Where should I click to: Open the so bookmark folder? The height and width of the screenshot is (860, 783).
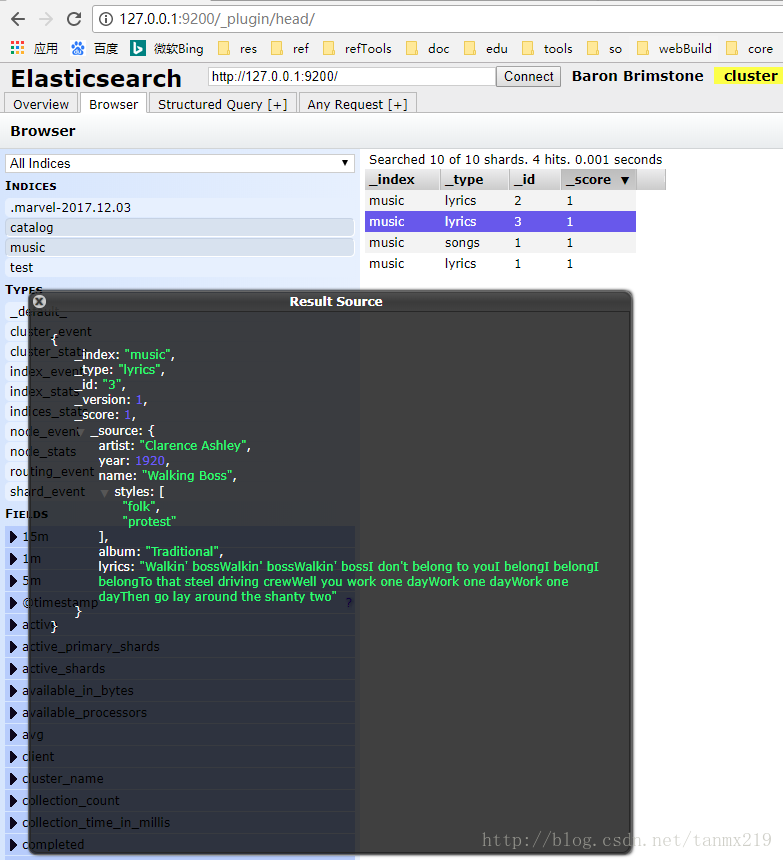coord(604,48)
